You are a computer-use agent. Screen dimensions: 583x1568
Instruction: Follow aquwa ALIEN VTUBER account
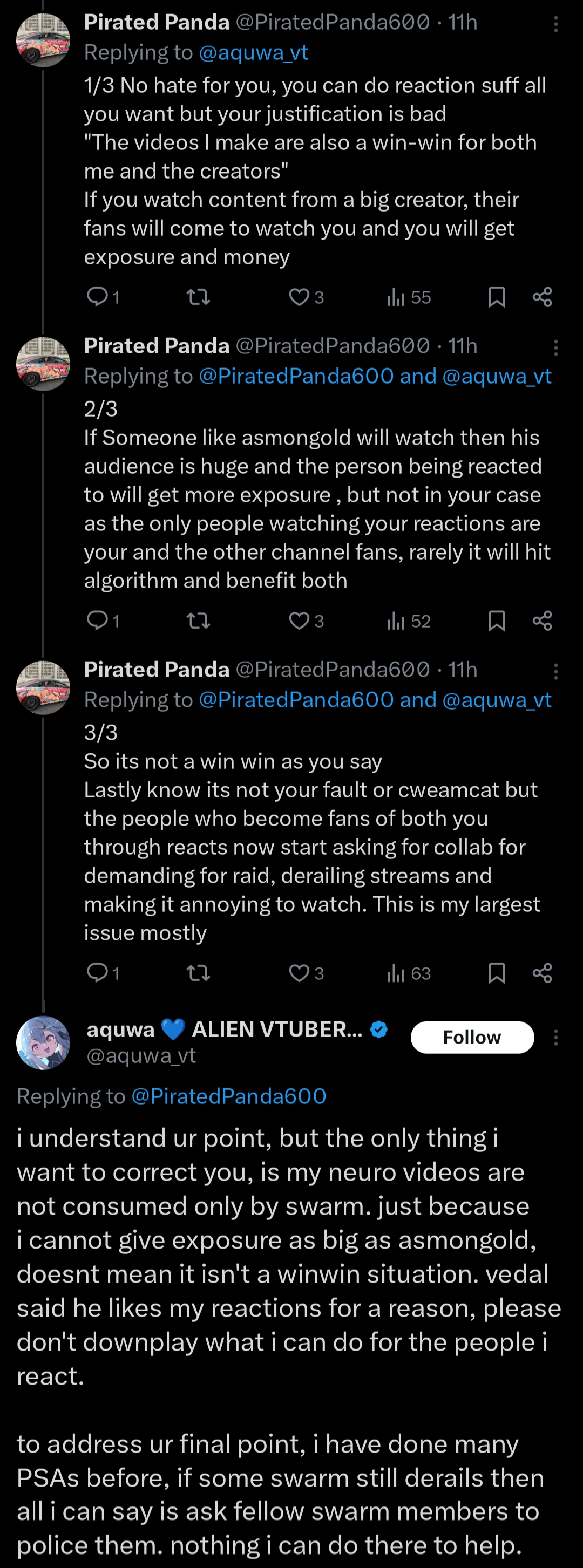472,1038
